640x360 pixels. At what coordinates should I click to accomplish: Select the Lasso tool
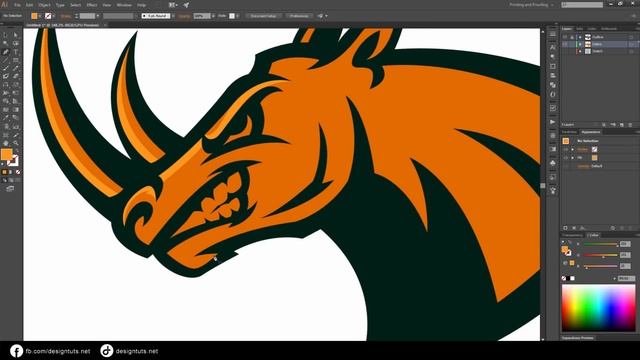pos(16,43)
